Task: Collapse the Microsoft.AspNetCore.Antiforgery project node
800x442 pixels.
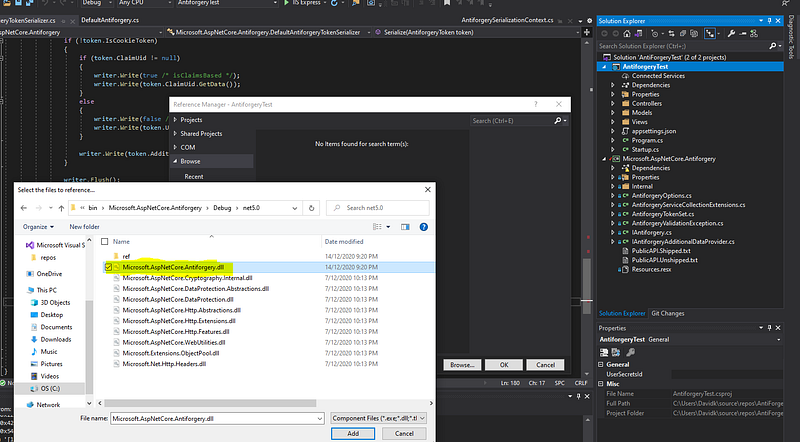Action: click(604, 159)
